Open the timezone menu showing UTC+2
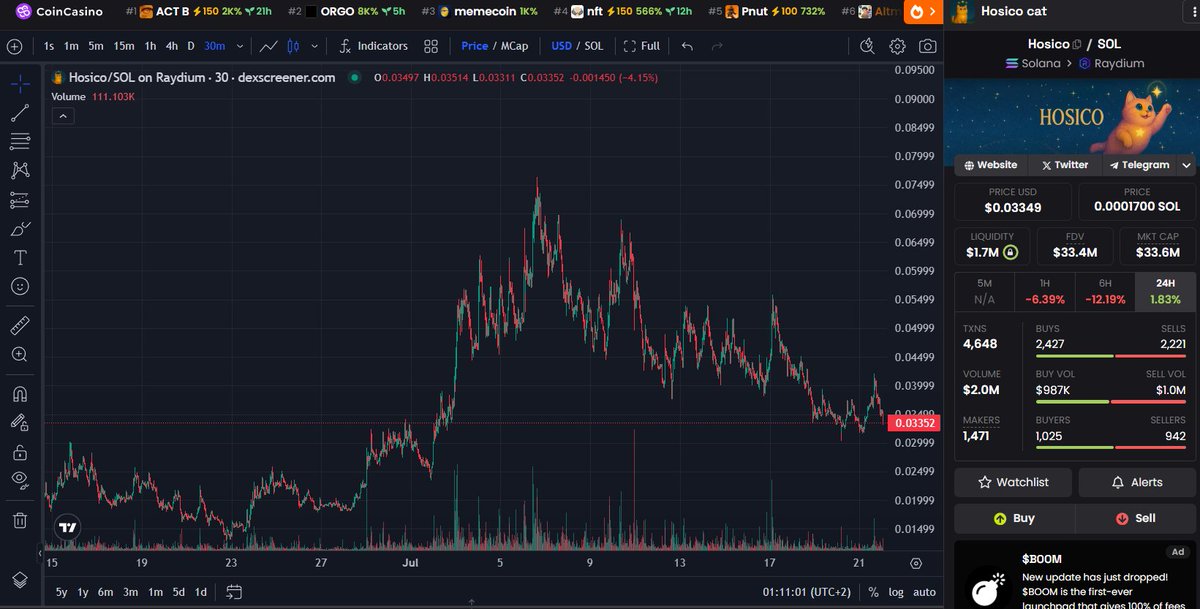The width and height of the screenshot is (1200, 609). [807, 592]
